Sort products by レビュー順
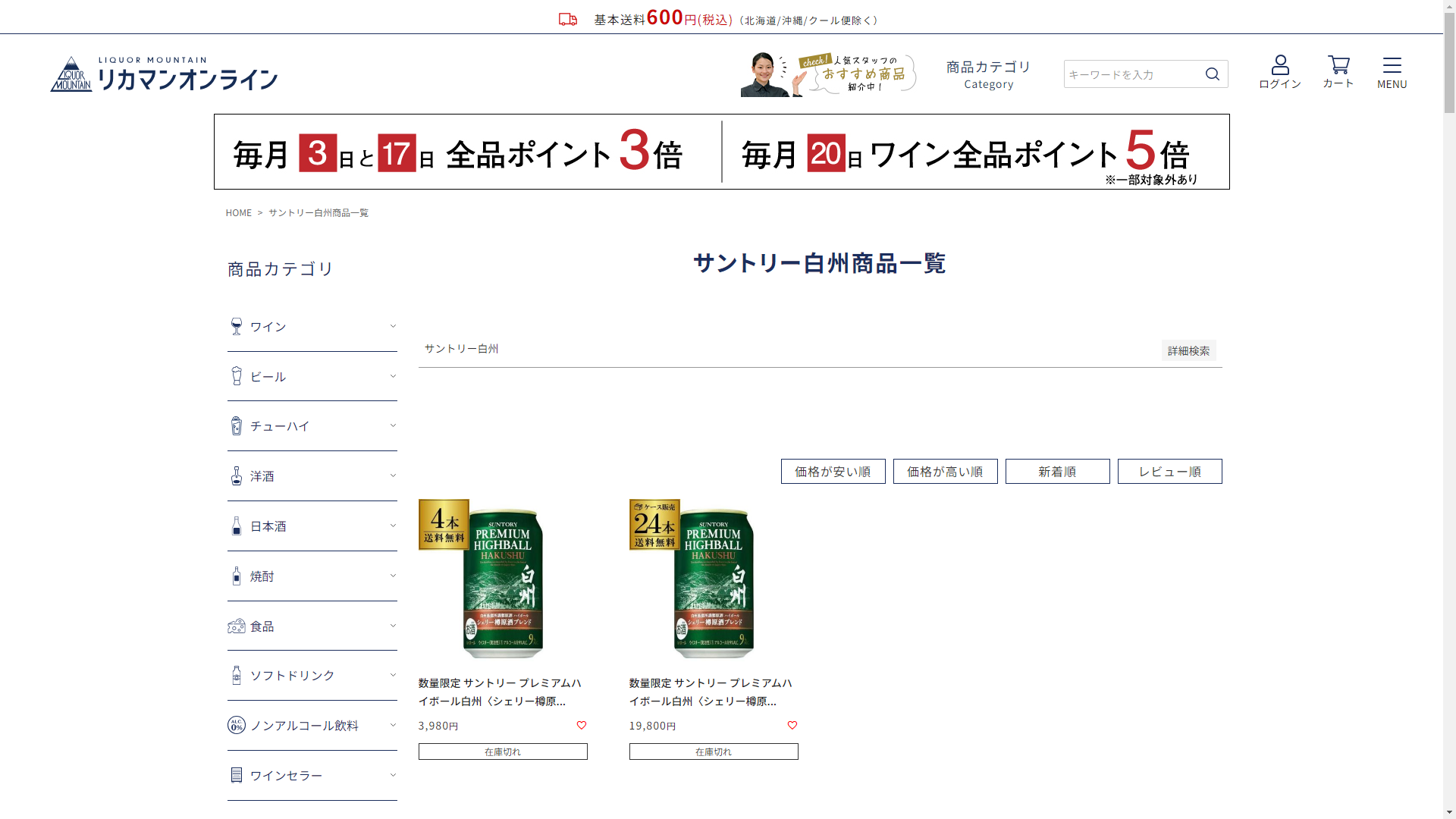 pyautogui.click(x=1169, y=472)
